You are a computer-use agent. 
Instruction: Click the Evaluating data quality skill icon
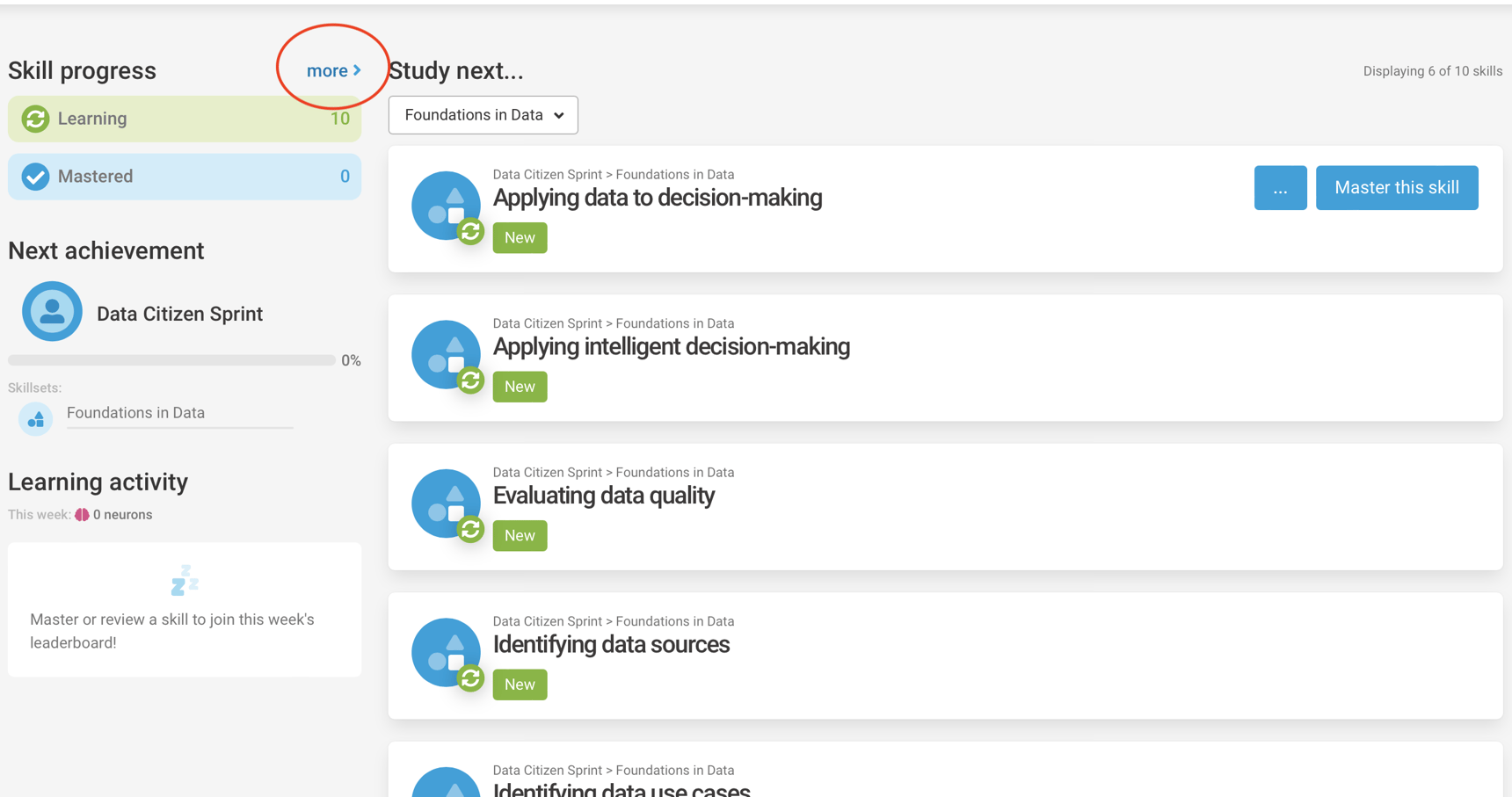click(x=447, y=504)
